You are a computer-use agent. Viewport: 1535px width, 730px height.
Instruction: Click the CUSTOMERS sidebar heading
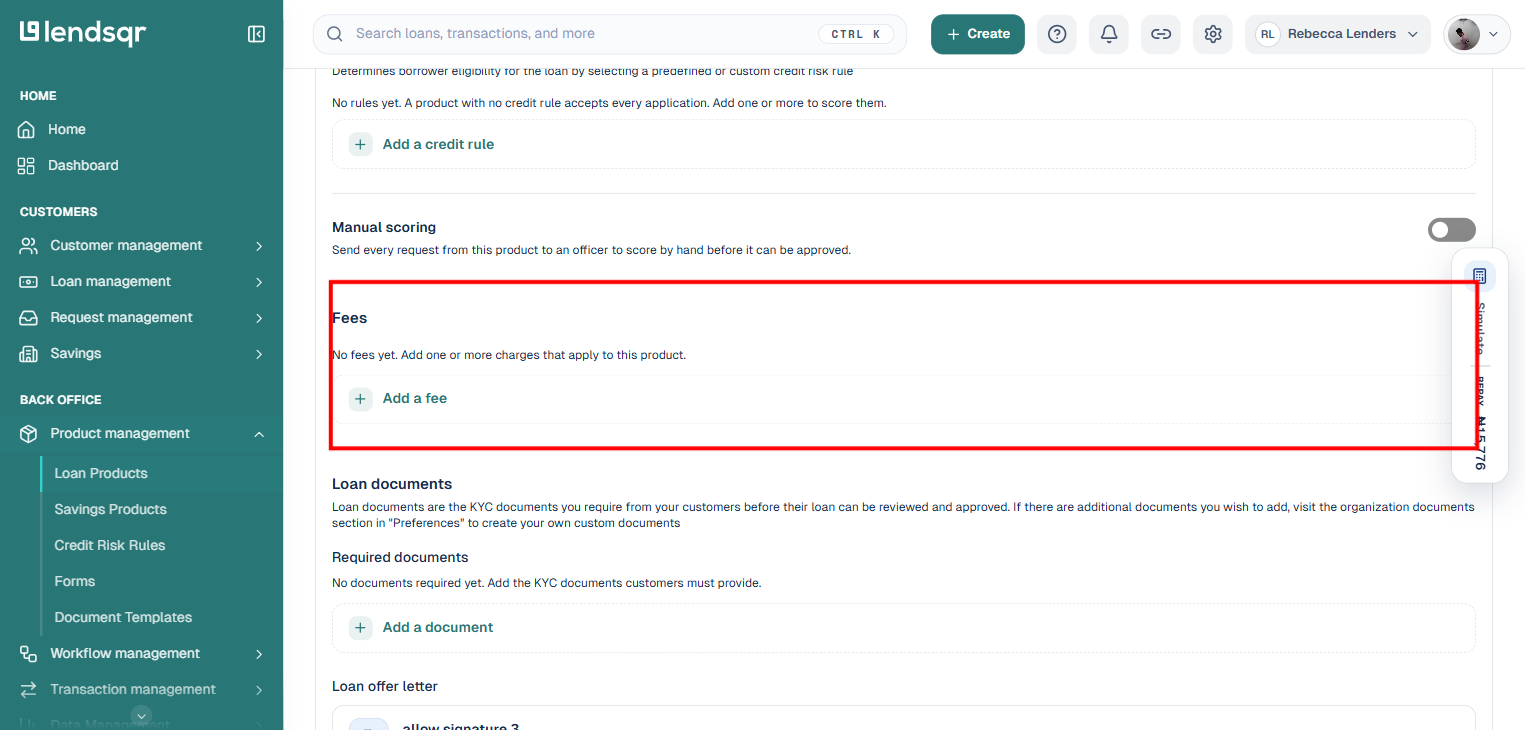(x=59, y=212)
